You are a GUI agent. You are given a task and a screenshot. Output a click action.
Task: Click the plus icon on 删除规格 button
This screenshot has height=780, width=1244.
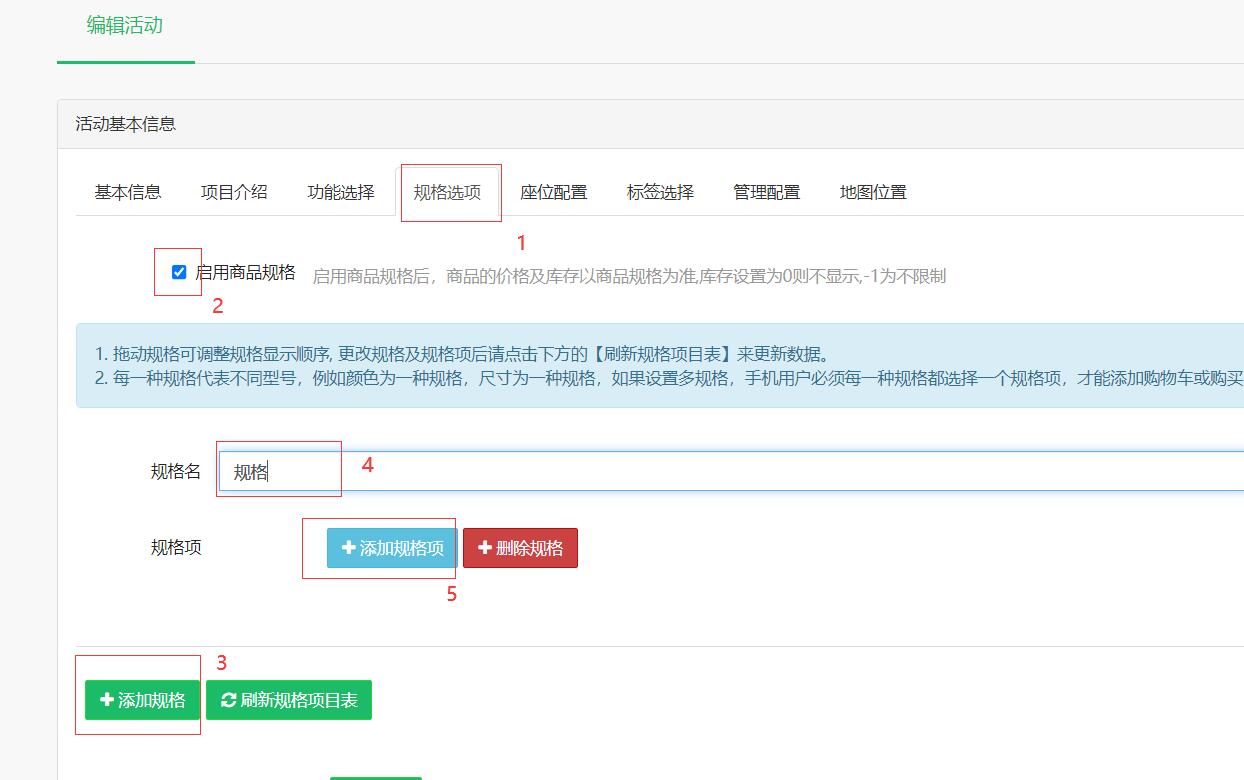coord(486,547)
